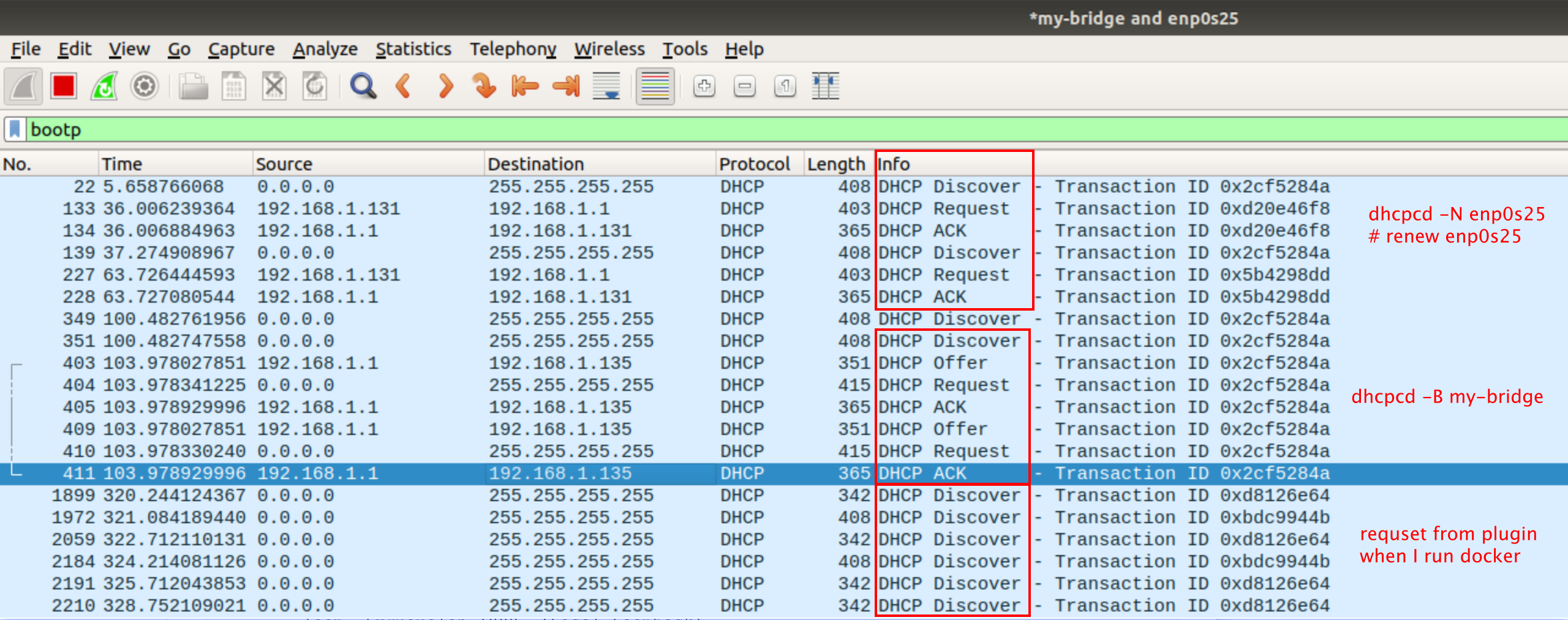
Task: Sort packets by the Protocol column header
Action: tap(760, 164)
